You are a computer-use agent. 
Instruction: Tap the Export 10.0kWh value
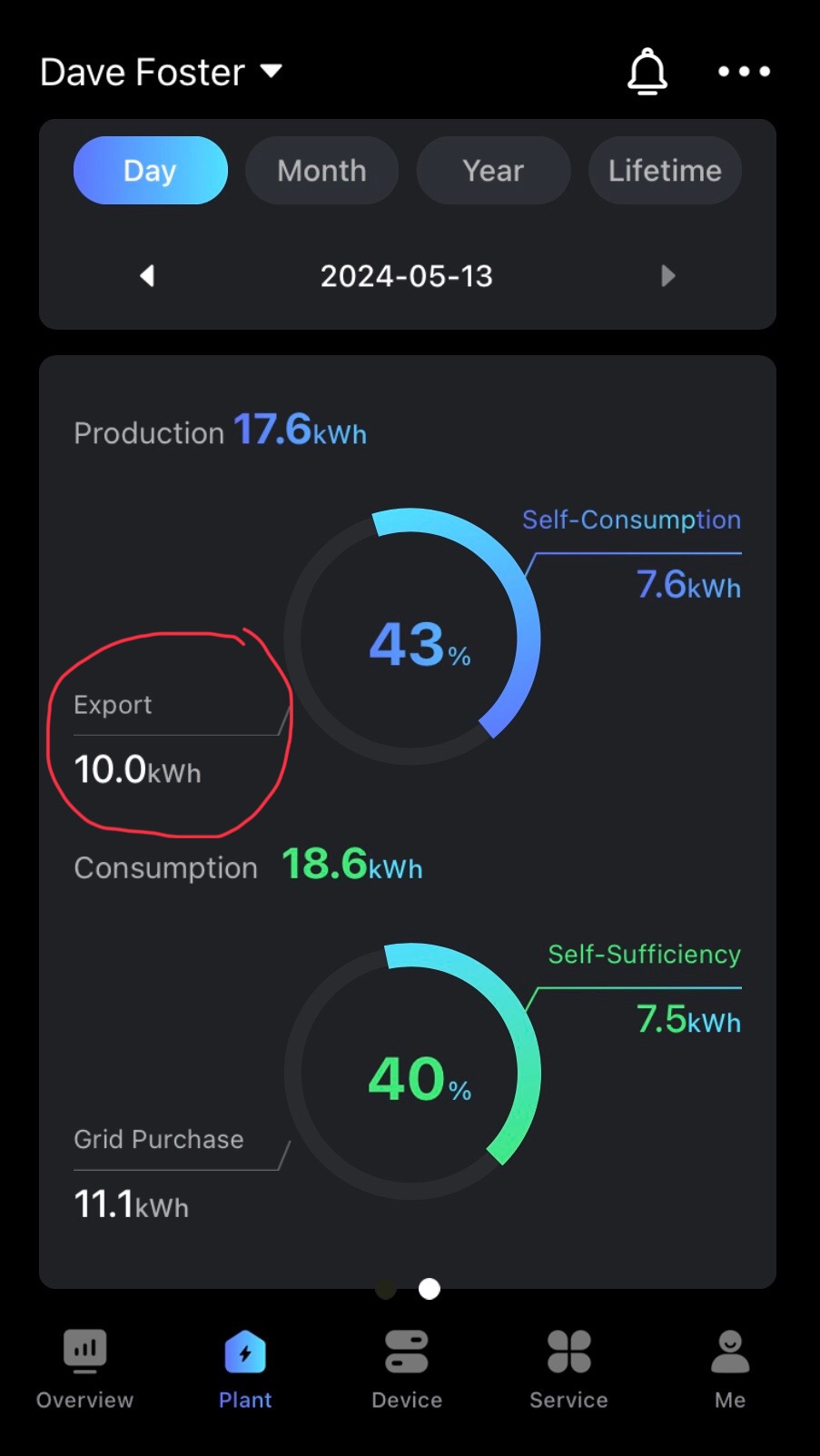point(137,770)
